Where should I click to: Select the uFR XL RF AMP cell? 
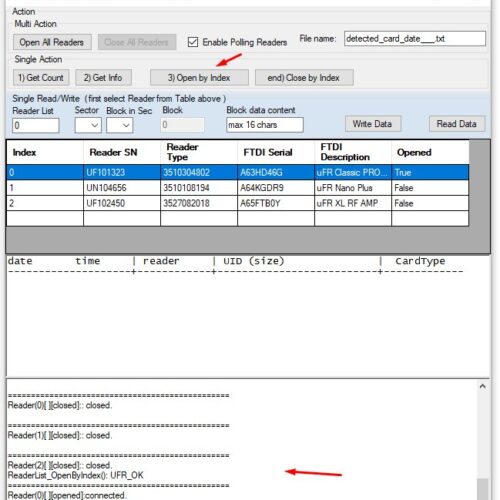(353, 203)
